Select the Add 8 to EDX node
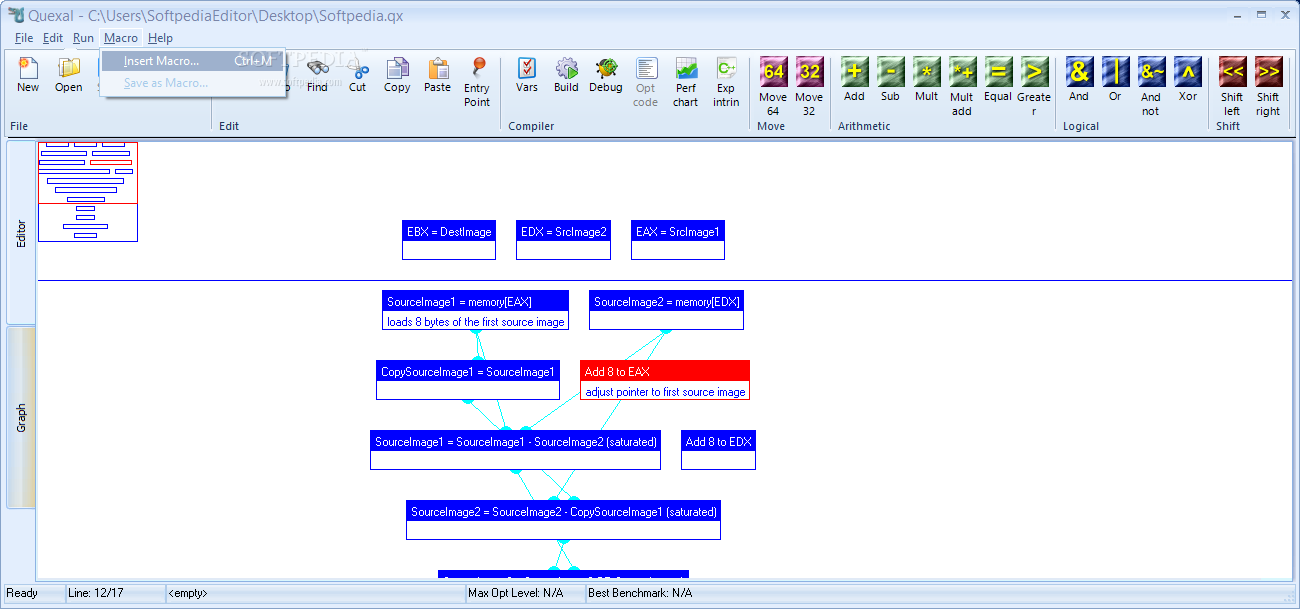The width and height of the screenshot is (1300, 609). click(x=718, y=450)
